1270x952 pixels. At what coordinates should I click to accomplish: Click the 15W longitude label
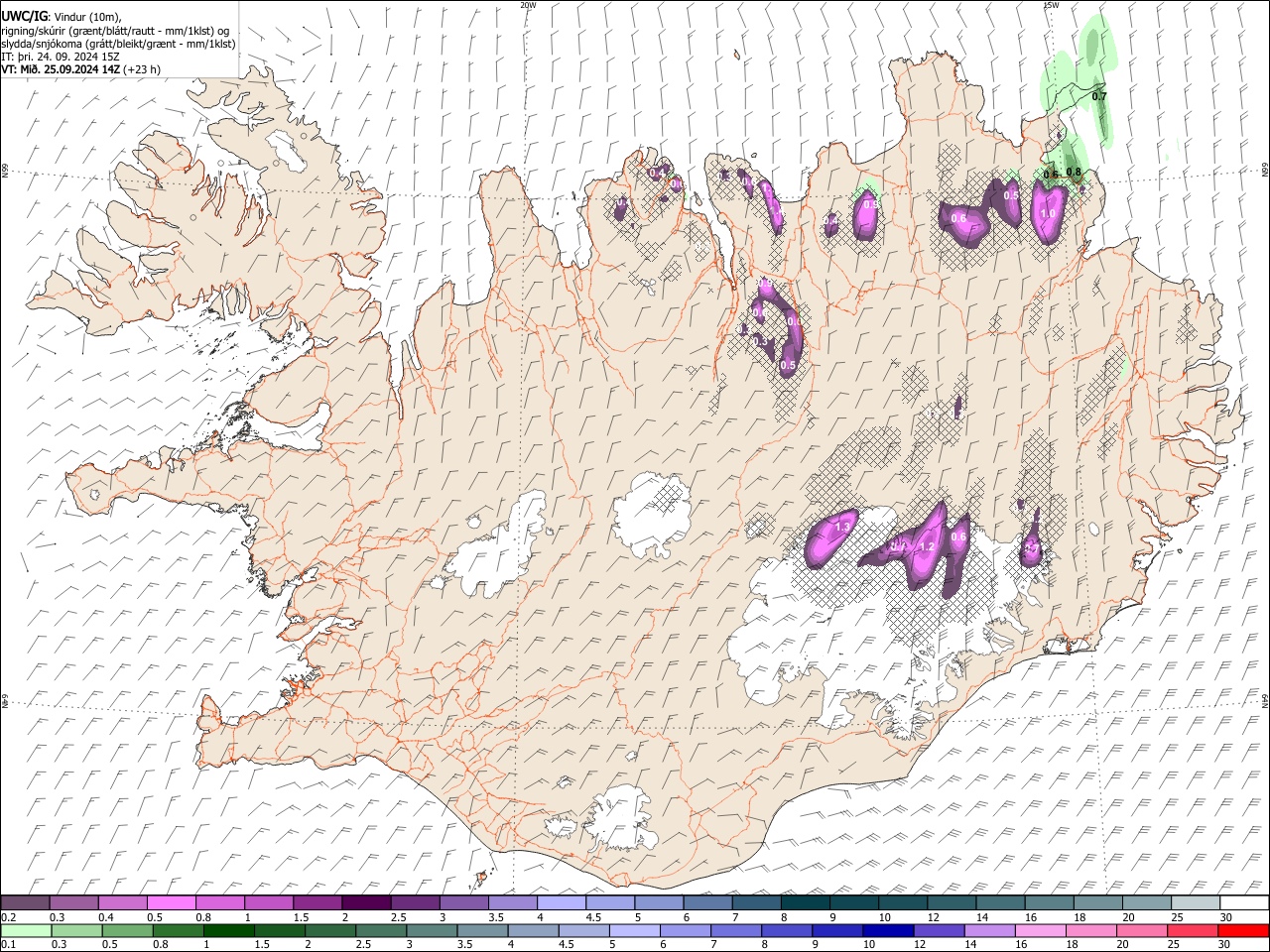[1052, 5]
